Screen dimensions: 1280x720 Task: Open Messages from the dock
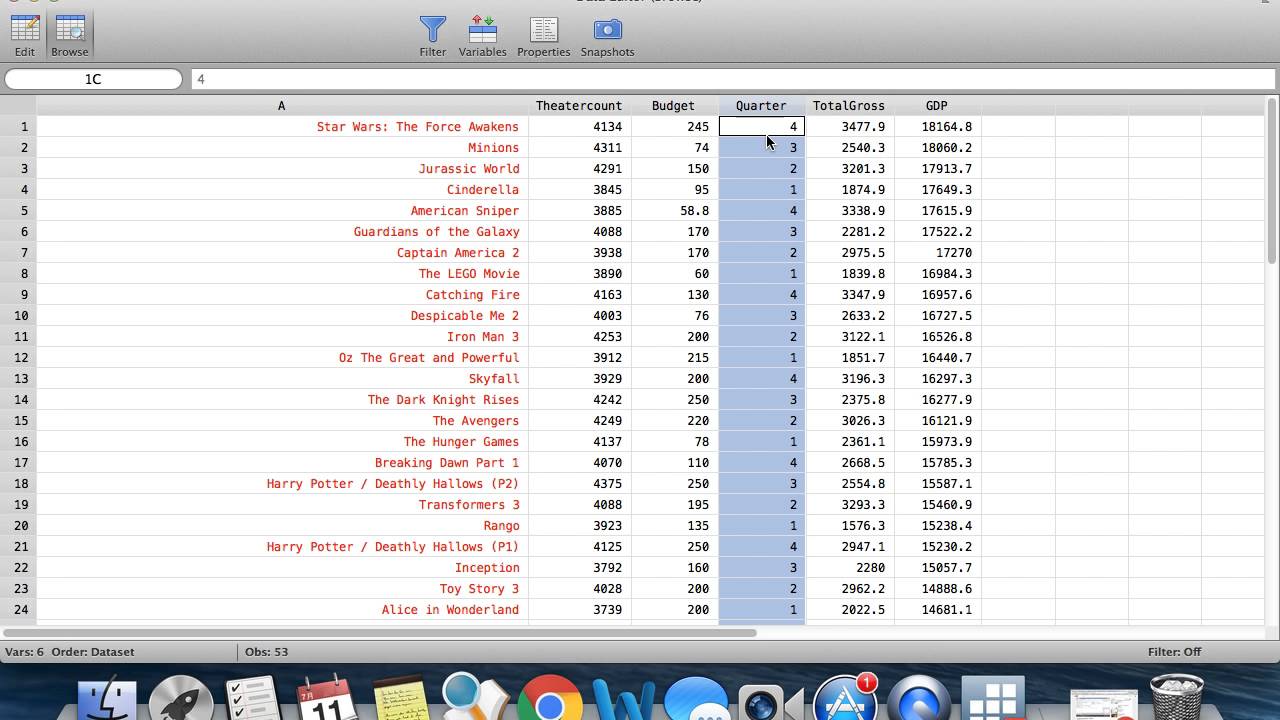[696, 699]
